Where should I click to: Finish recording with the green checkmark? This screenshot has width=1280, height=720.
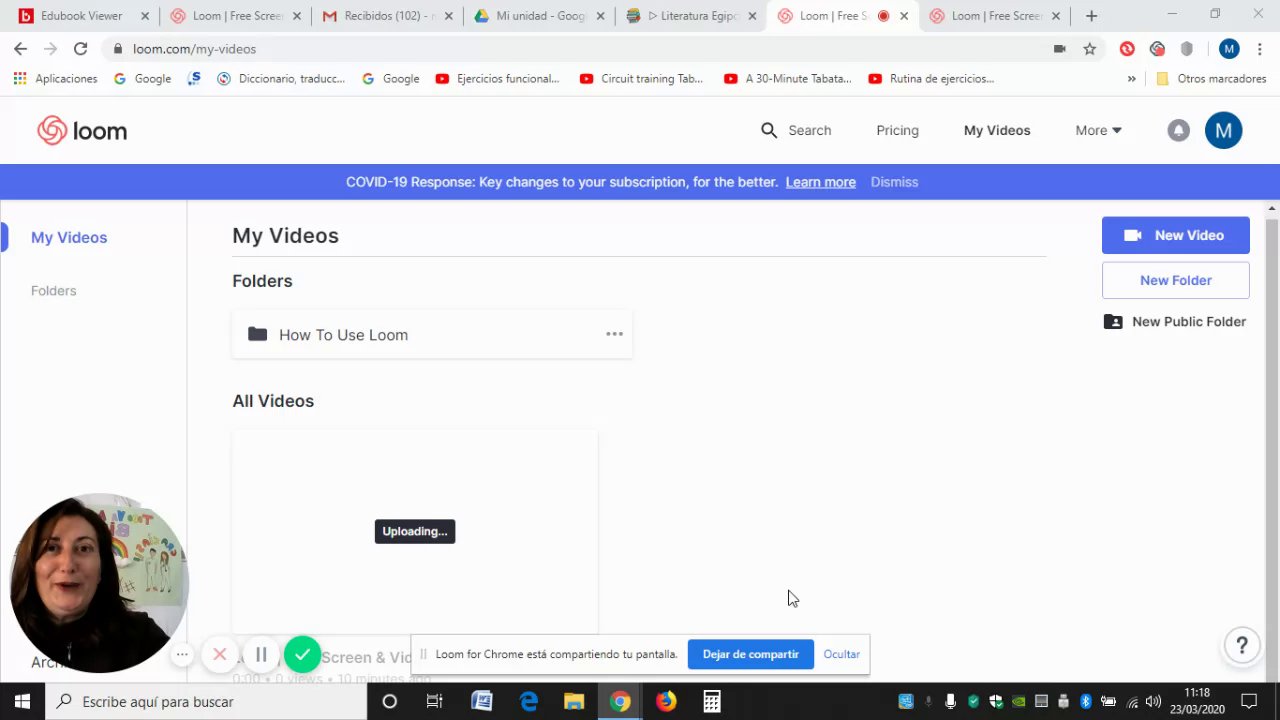point(302,654)
